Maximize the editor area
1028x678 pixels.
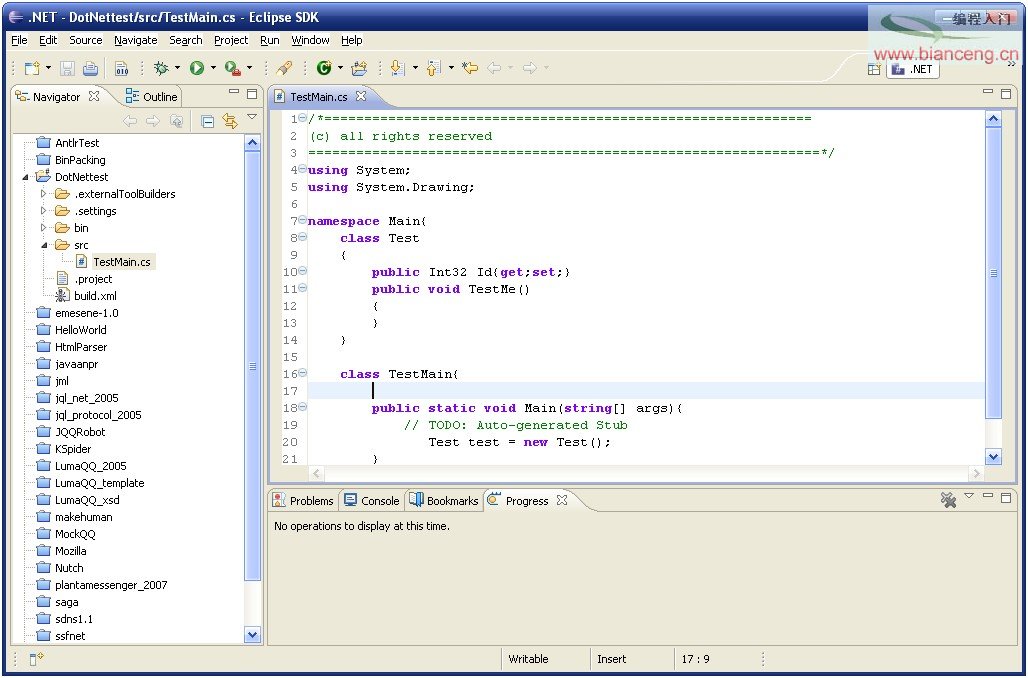pos(1006,94)
